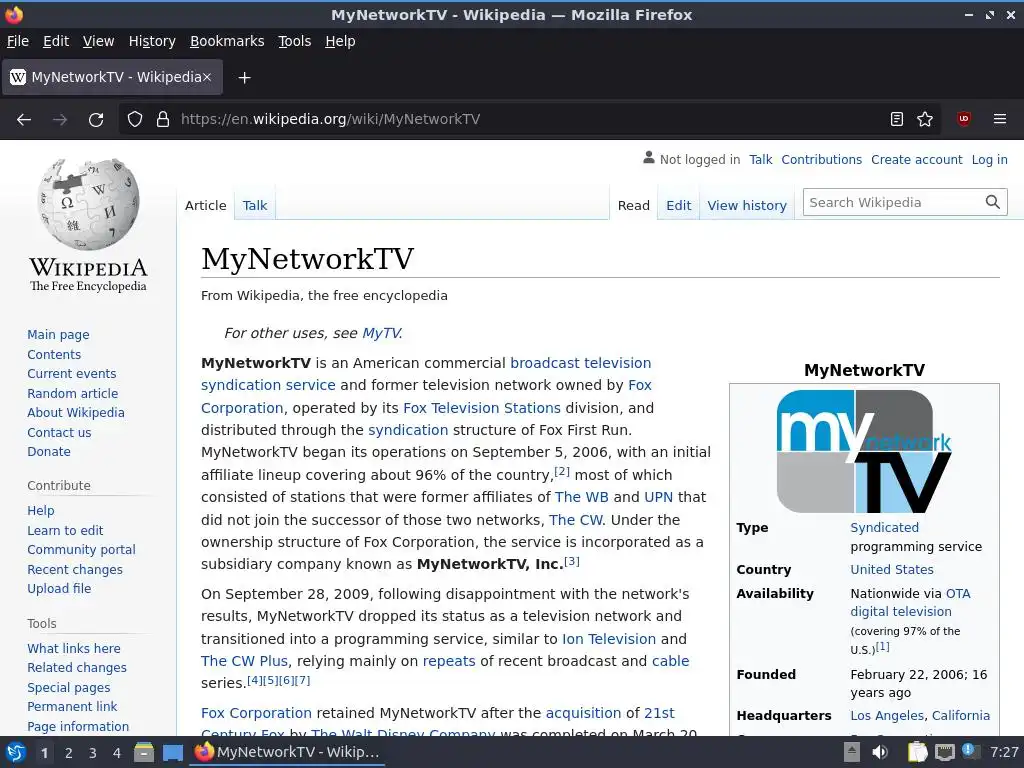Open the View menu
The width and height of the screenshot is (1024, 768).
pyautogui.click(x=99, y=41)
